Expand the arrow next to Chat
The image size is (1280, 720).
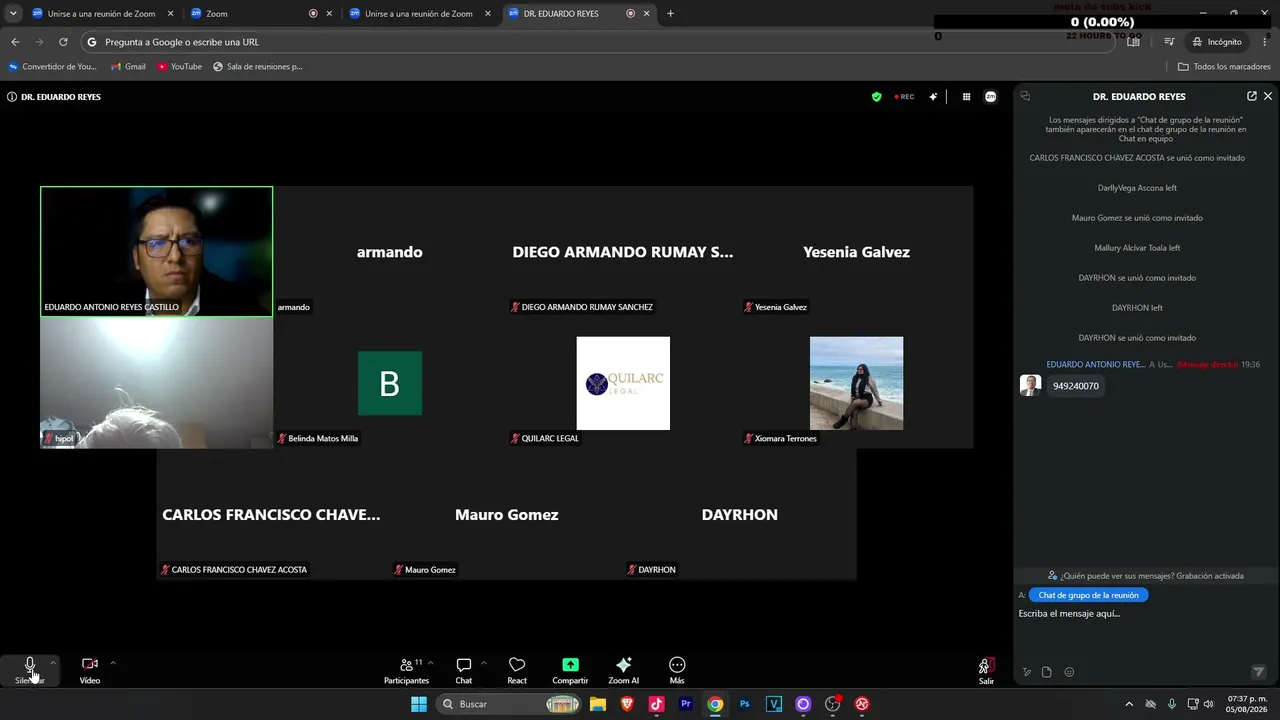pyautogui.click(x=484, y=663)
